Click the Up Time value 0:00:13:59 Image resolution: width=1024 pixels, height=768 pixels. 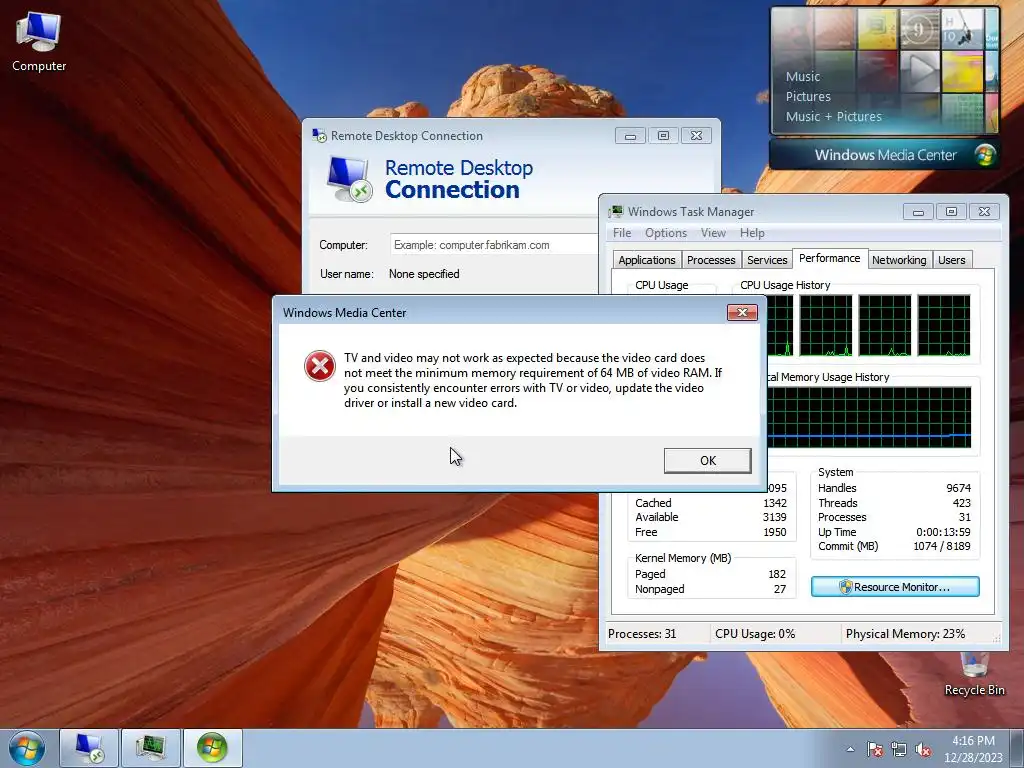coord(943,532)
